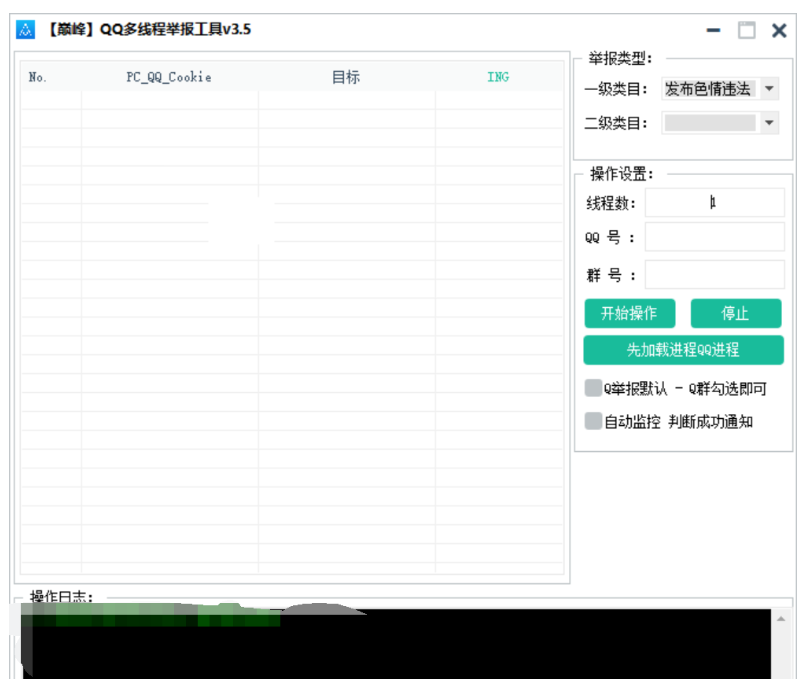Click into the QQ 号 input field
Image resolution: width=811 pixels, height=679 pixels.
[714, 237]
